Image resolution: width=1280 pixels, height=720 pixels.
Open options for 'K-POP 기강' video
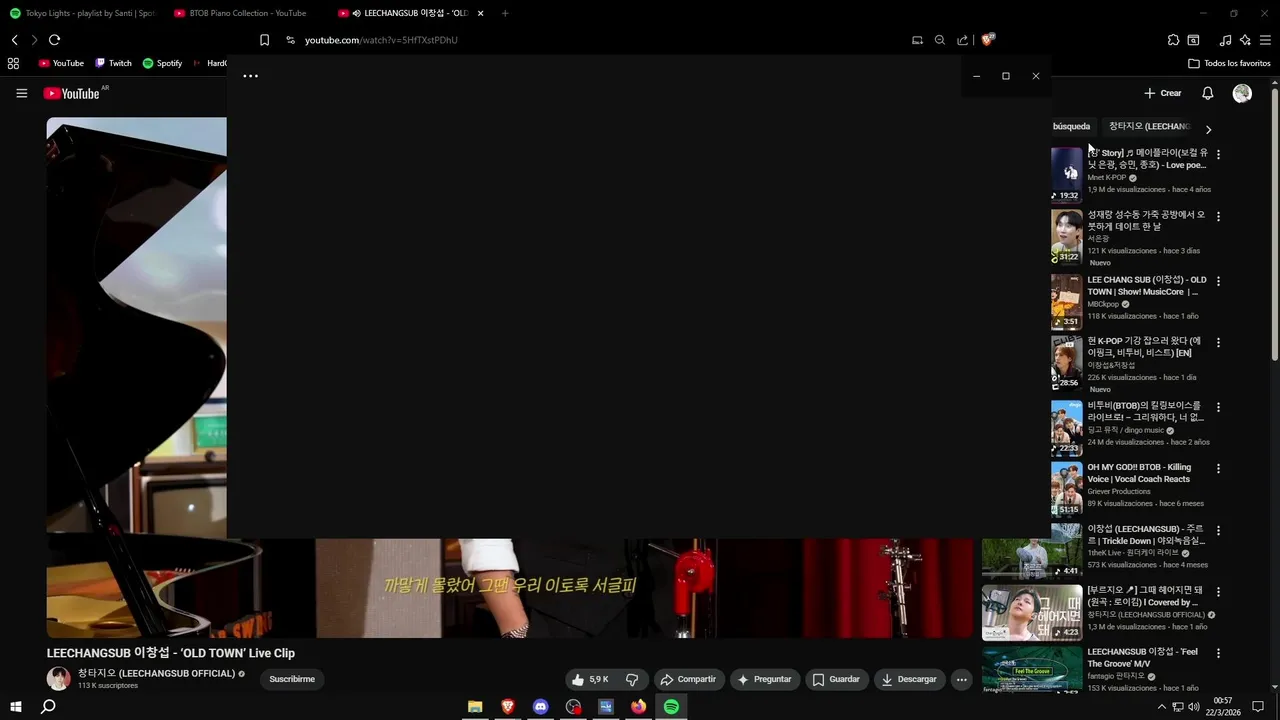[x=1218, y=343]
